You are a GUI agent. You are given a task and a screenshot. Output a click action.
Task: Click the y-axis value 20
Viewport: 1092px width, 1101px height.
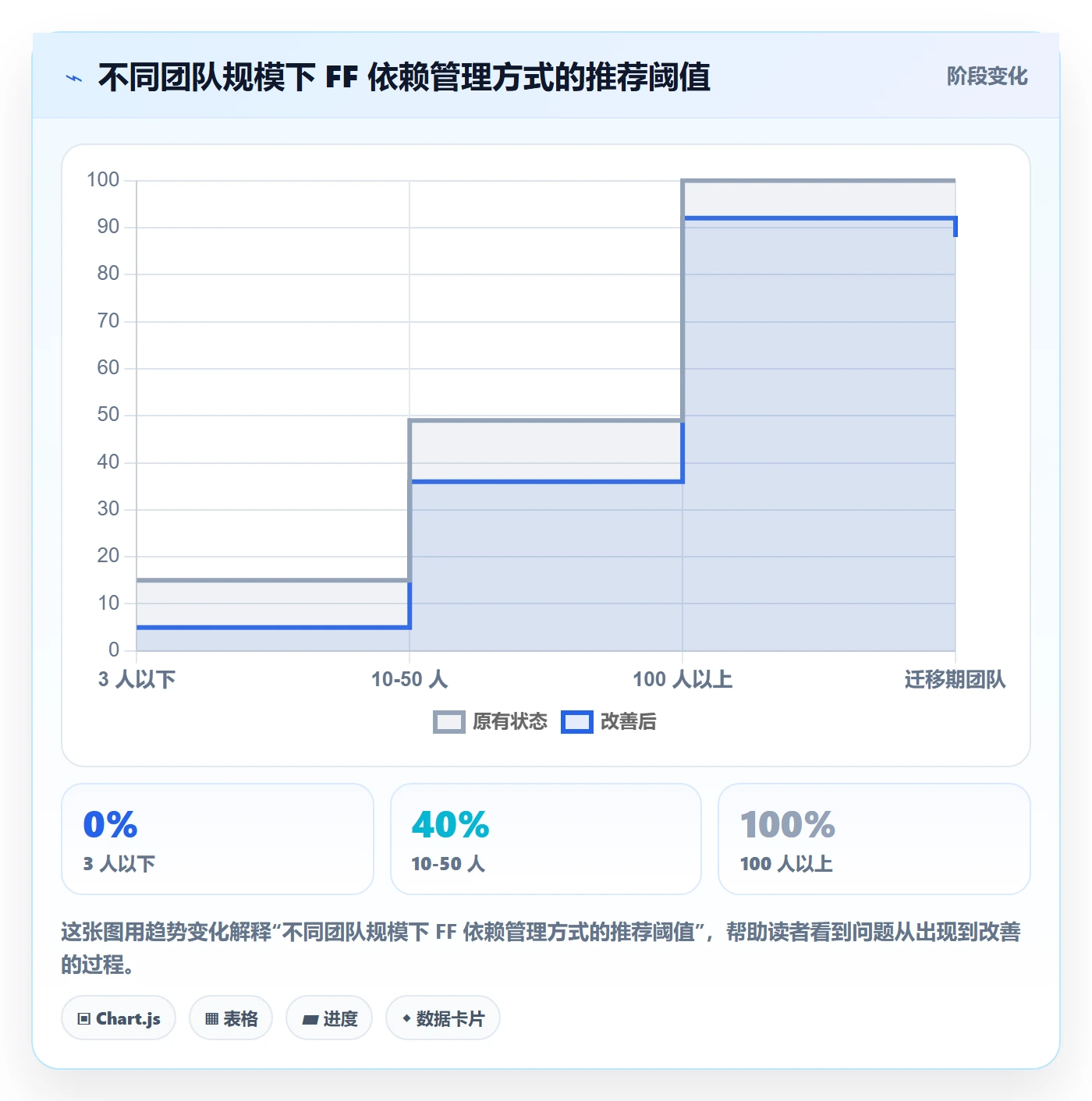(108, 556)
